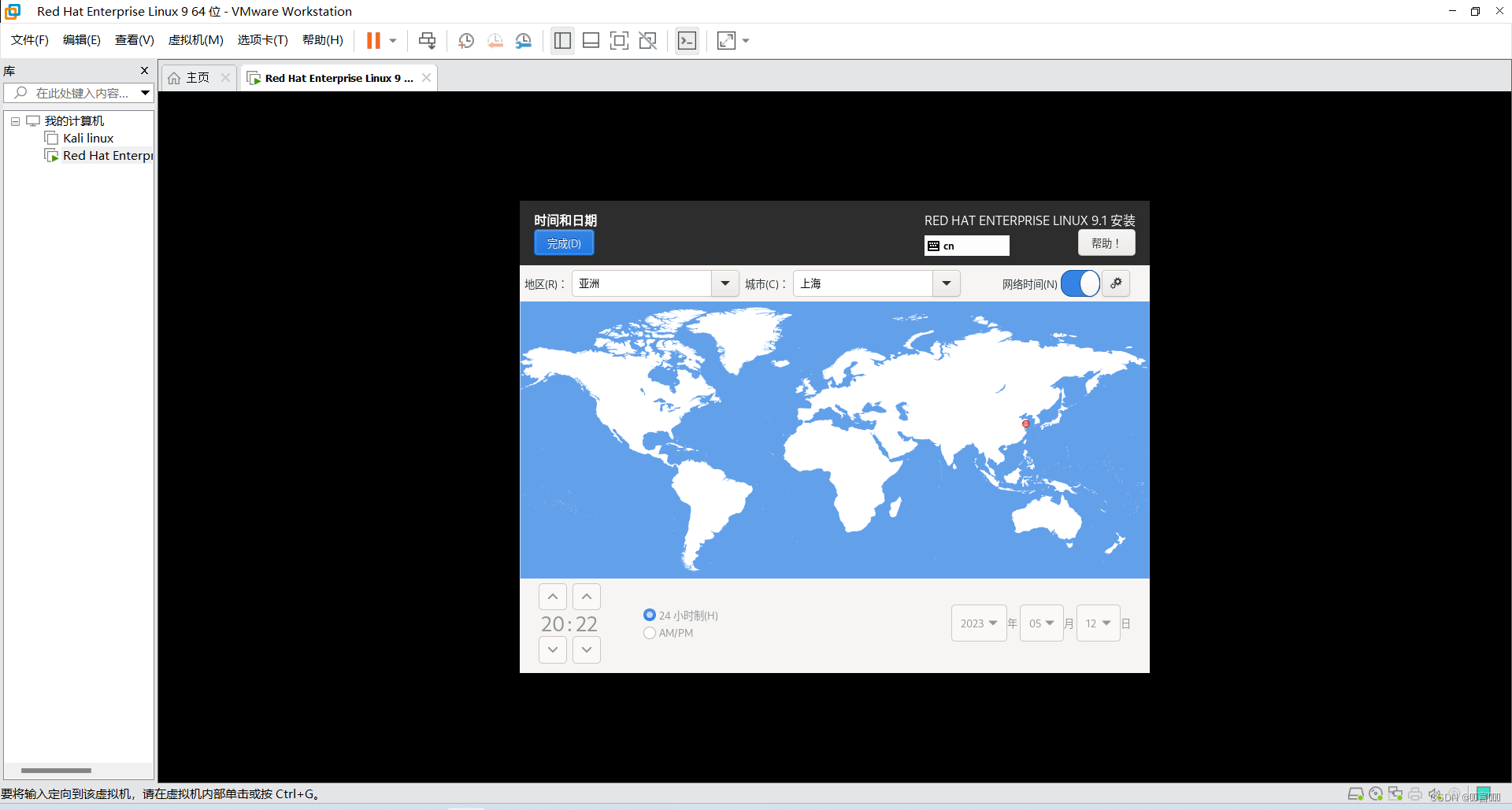Screen dimensions: 1512x810
Task: Click the sound card status icon
Action: click(1435, 794)
